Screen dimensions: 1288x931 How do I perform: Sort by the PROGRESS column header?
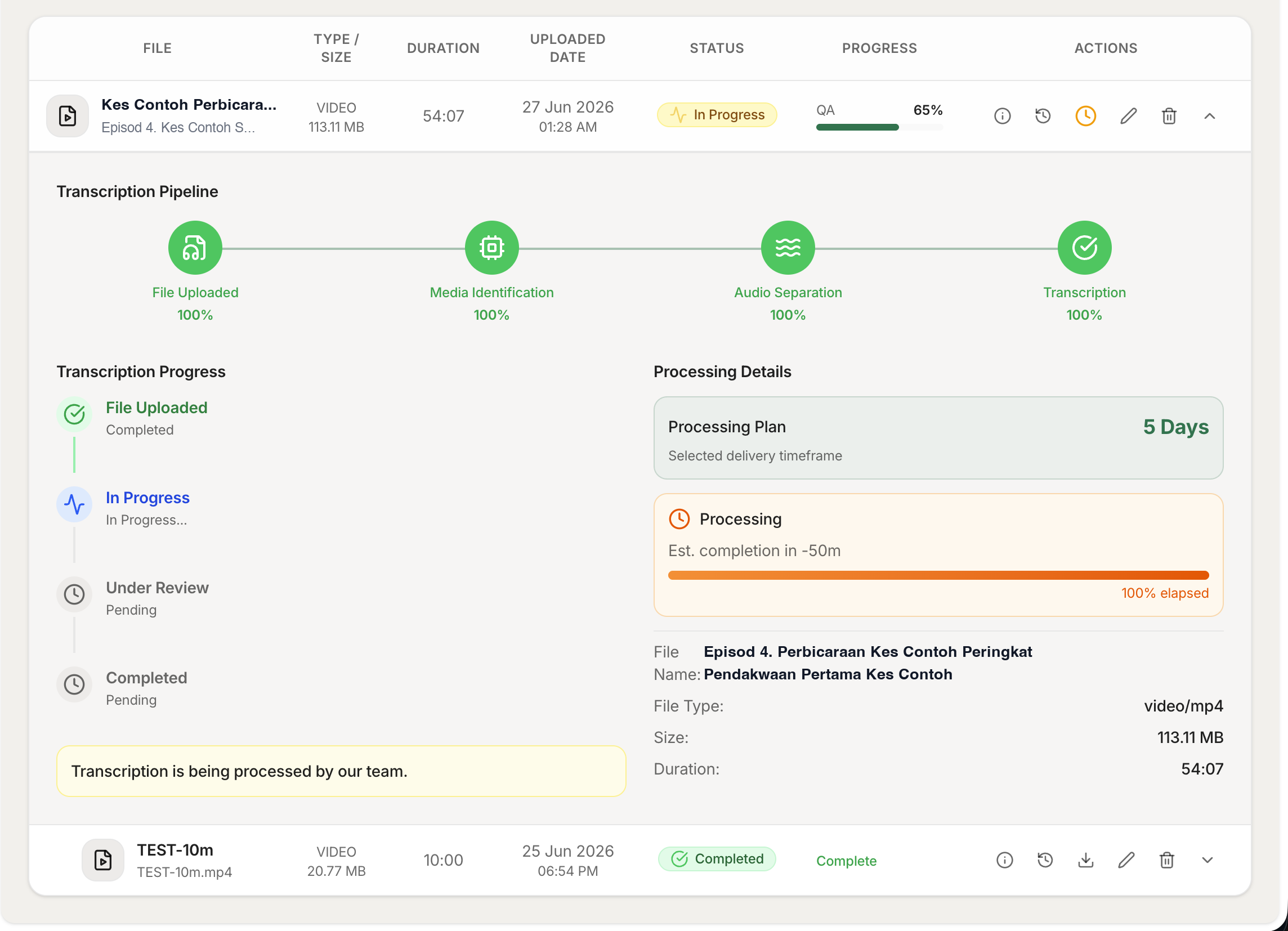(879, 48)
